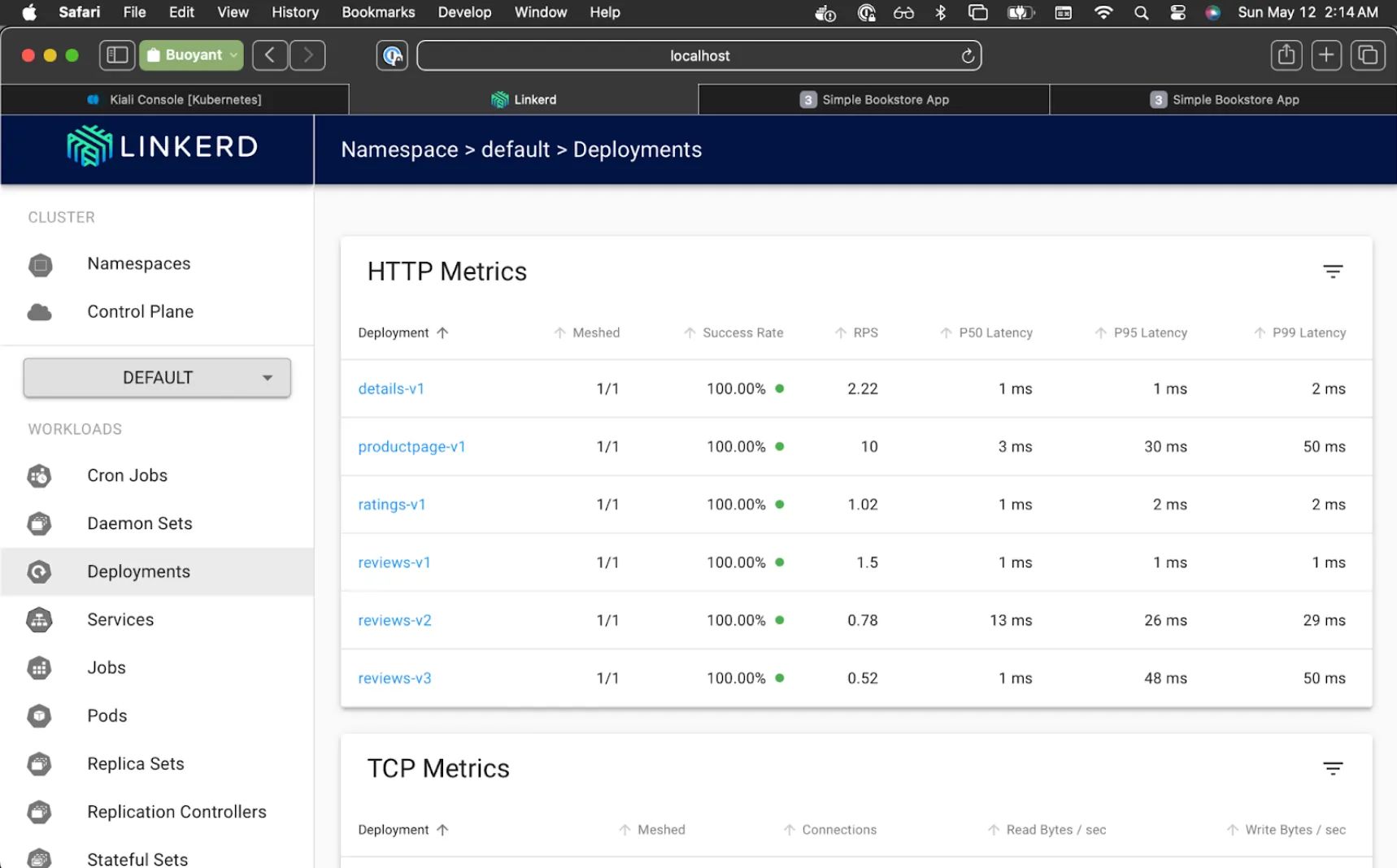1397x868 pixels.
Task: Click the Daemon Sets sidebar icon
Action: 40,524
